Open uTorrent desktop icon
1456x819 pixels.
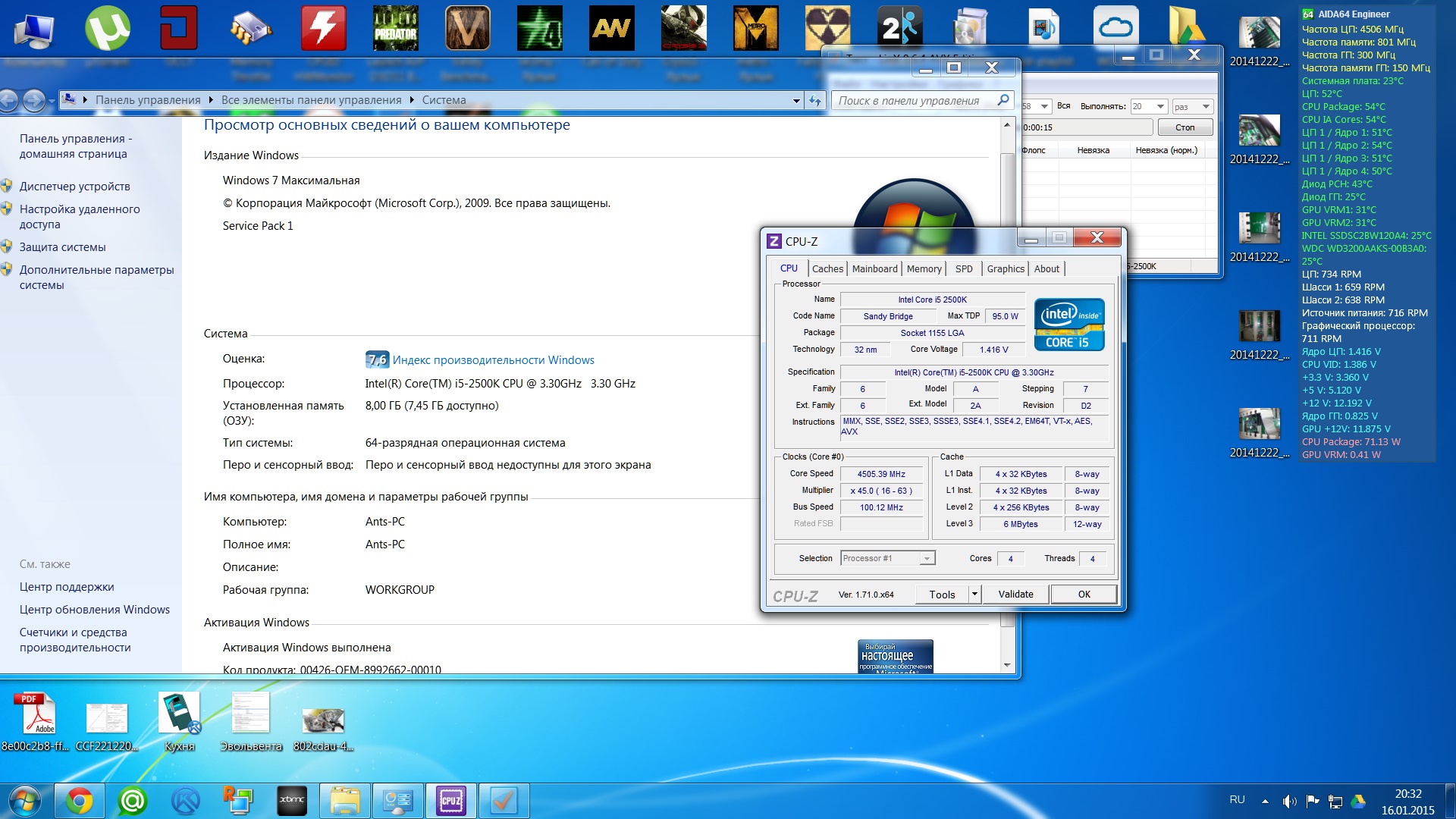pyautogui.click(x=107, y=29)
